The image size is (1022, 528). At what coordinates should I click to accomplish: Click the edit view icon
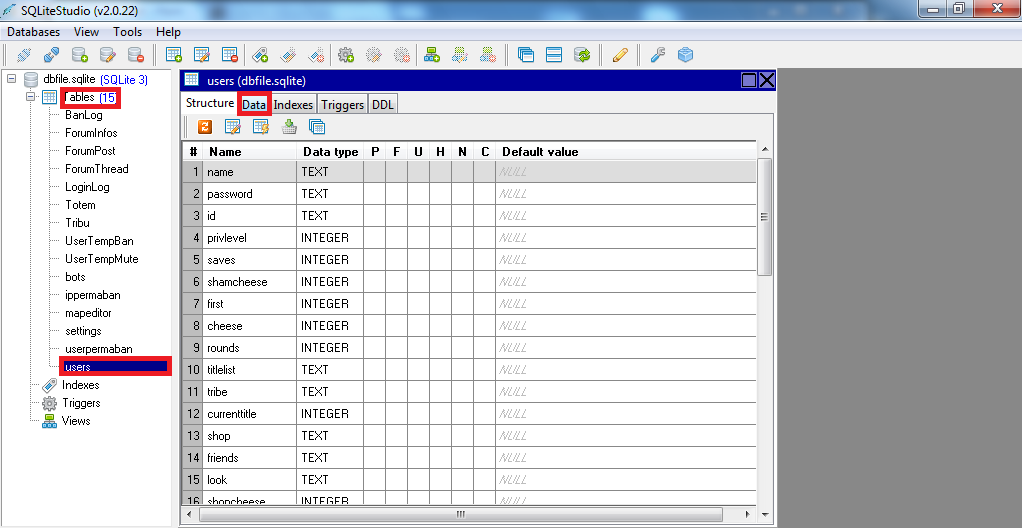[x=460, y=55]
